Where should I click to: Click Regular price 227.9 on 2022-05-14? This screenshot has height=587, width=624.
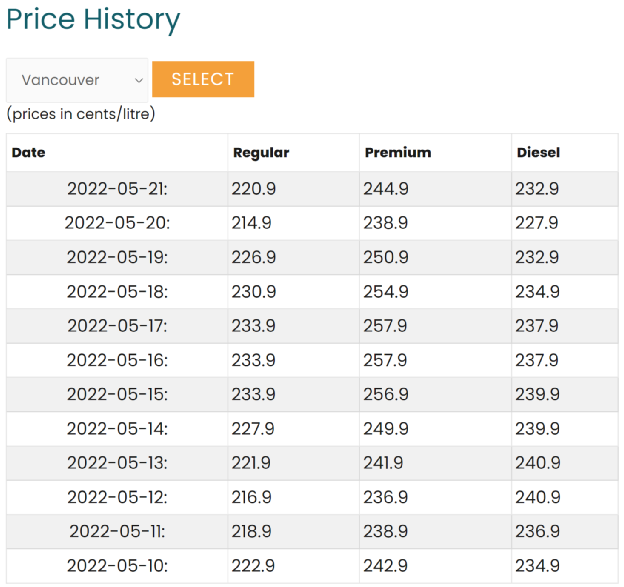254,429
